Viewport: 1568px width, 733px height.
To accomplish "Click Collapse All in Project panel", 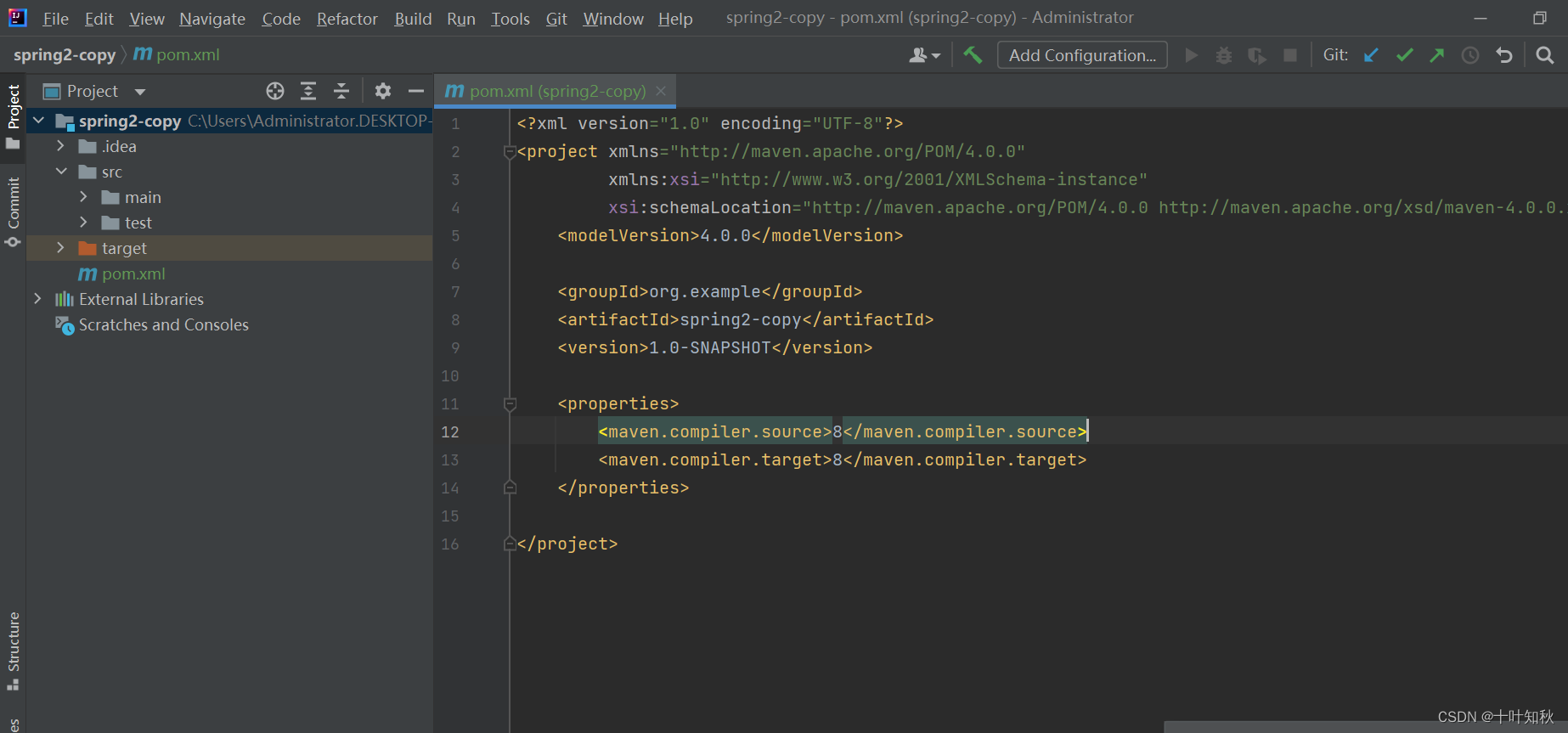I will pos(341,91).
